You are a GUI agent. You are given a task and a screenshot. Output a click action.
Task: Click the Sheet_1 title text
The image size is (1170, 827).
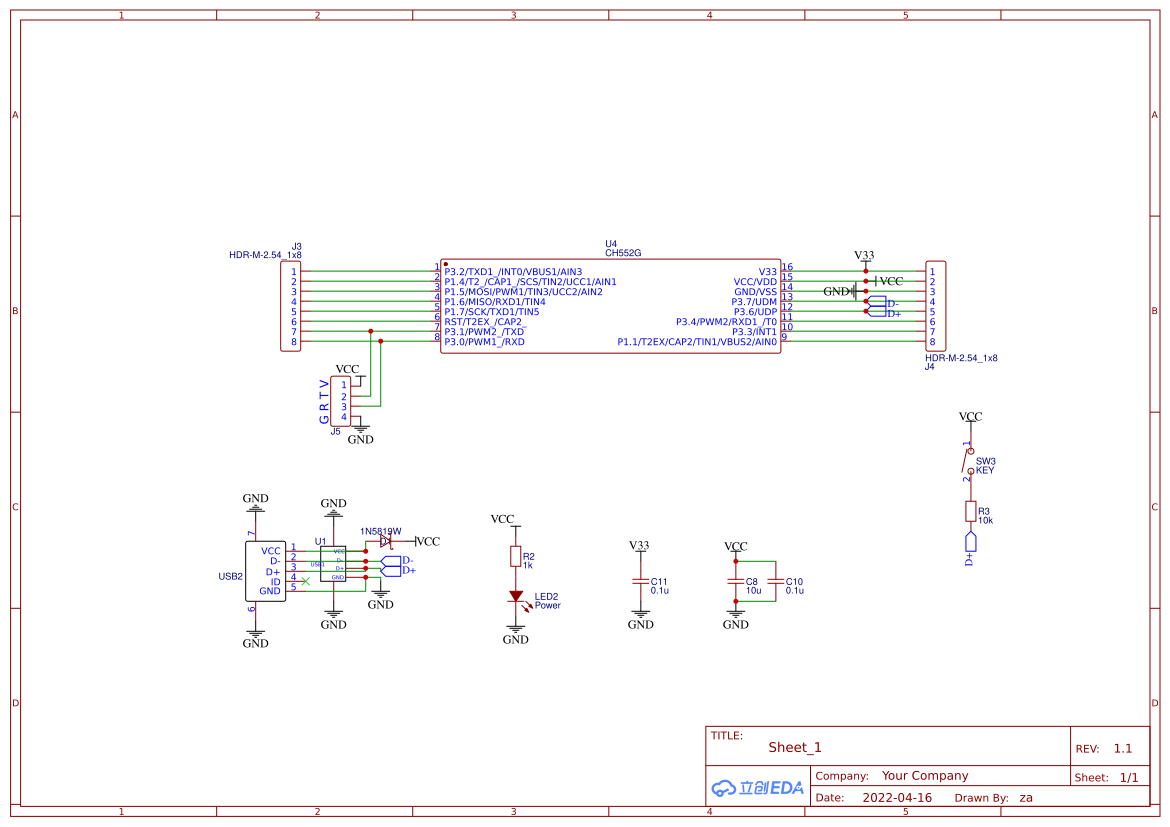point(795,747)
